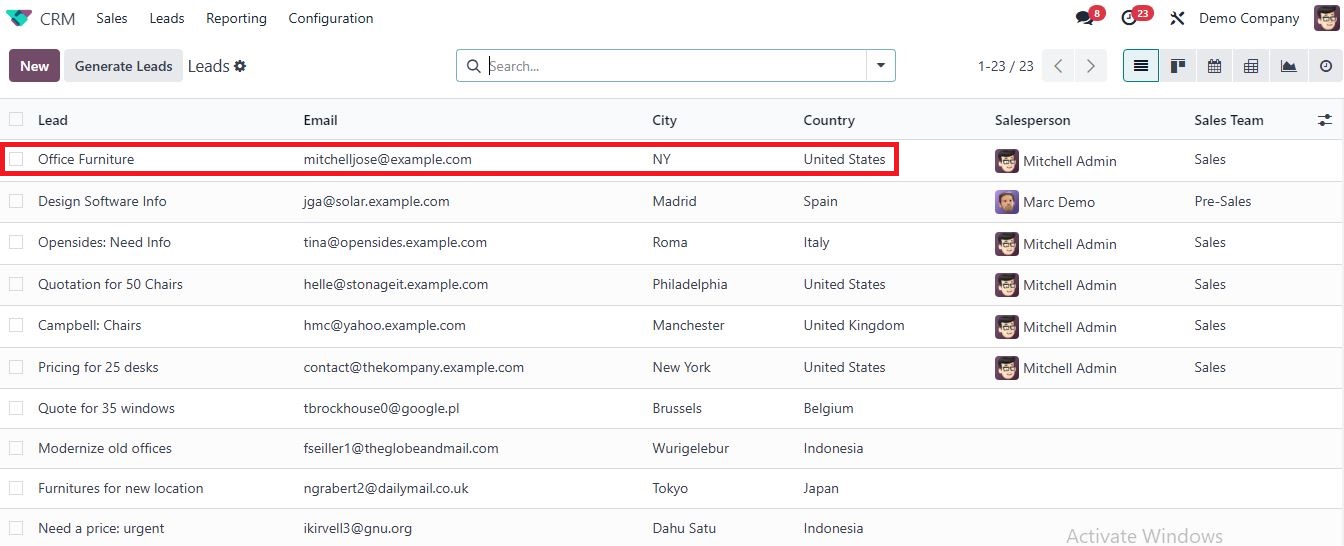Viewport: 1344px width, 546px height.
Task: Click the New button
Action: coord(34,66)
